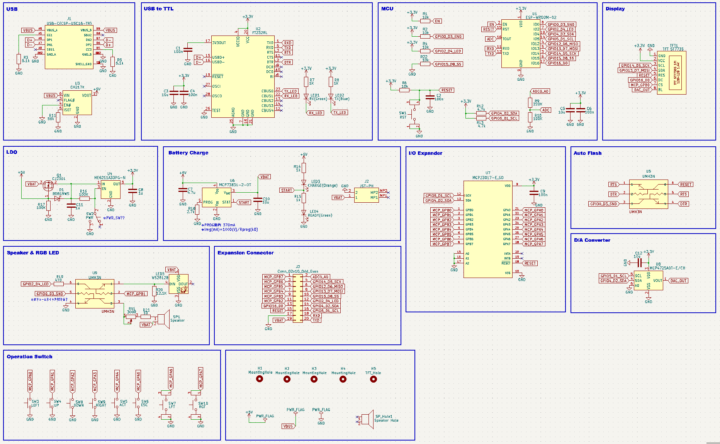This screenshot has height=444, width=720.
Task: Click the expansion connector J3 symbol
Action: coord(296,296)
